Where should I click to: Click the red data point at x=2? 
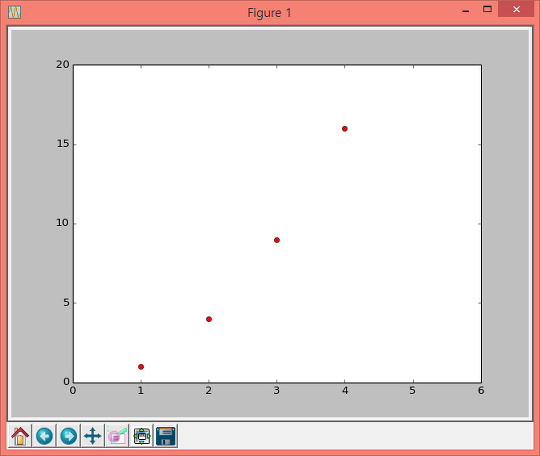pyautogui.click(x=209, y=319)
